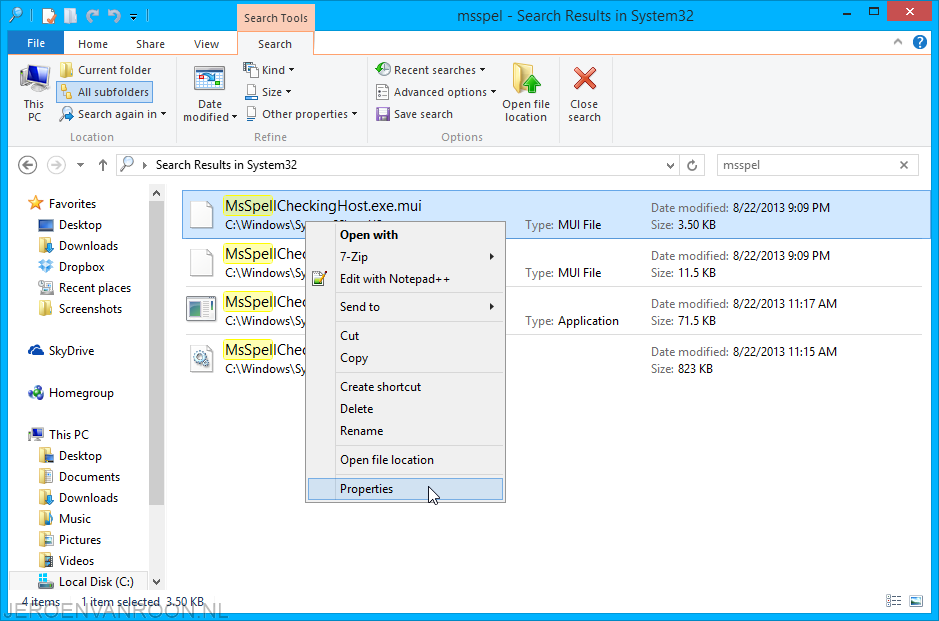Switch to the Home ribbon tab

(93, 44)
